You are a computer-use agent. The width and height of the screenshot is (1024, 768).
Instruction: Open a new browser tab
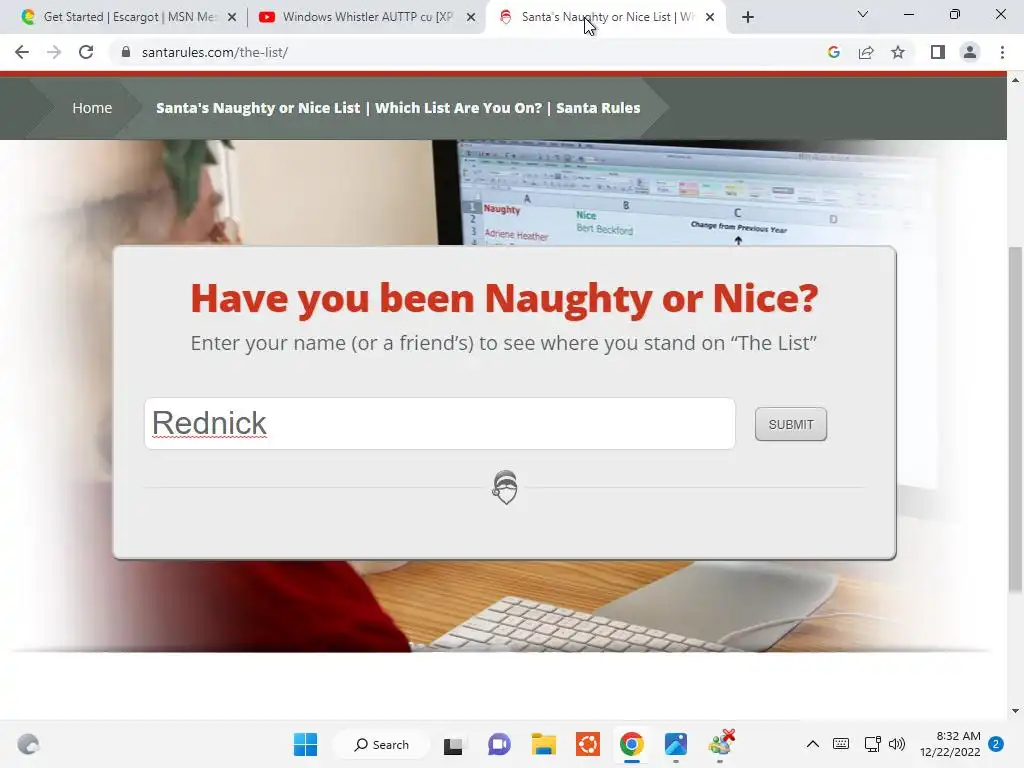748,17
